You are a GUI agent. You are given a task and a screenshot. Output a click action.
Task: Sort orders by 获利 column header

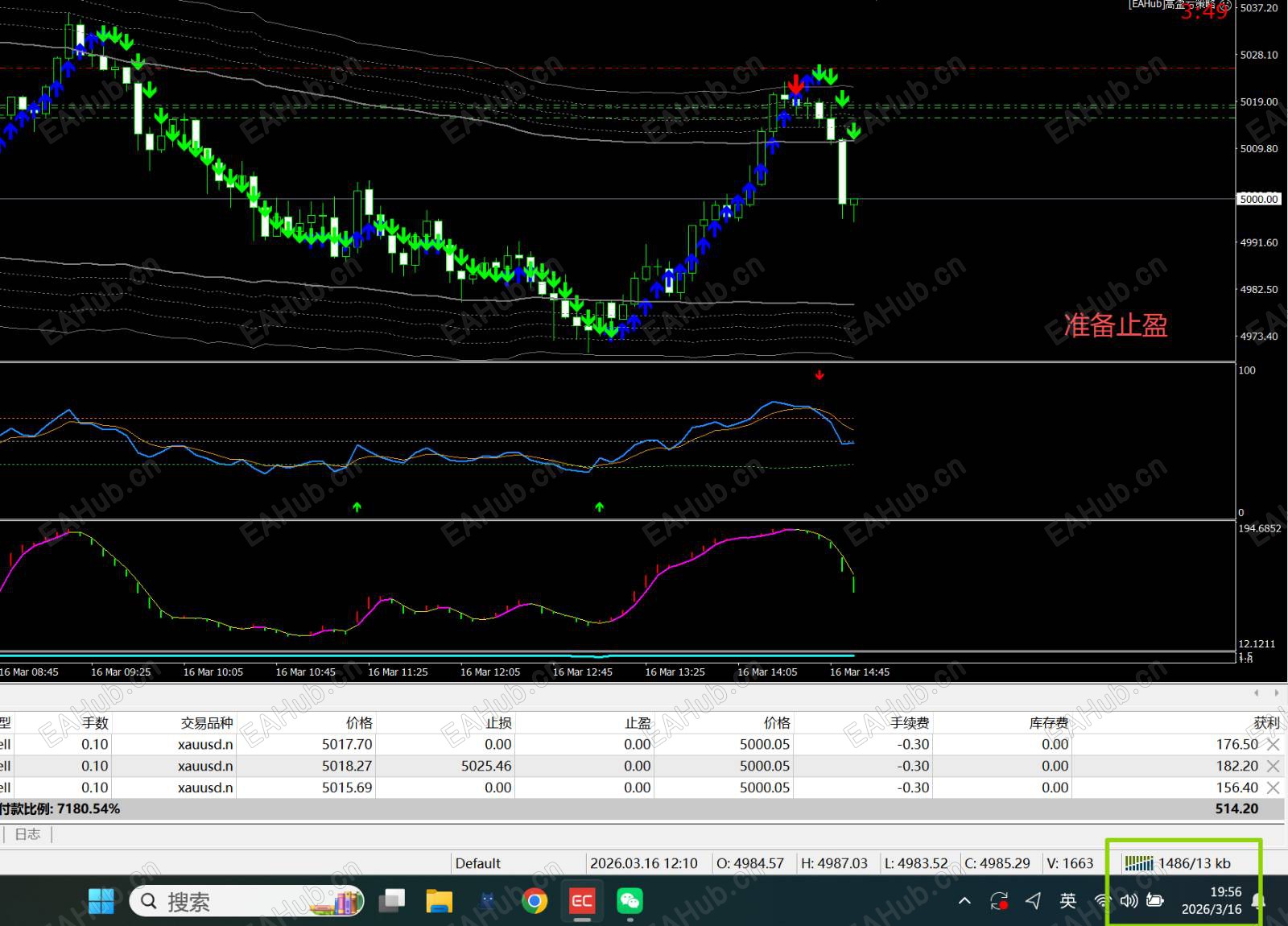(1265, 723)
